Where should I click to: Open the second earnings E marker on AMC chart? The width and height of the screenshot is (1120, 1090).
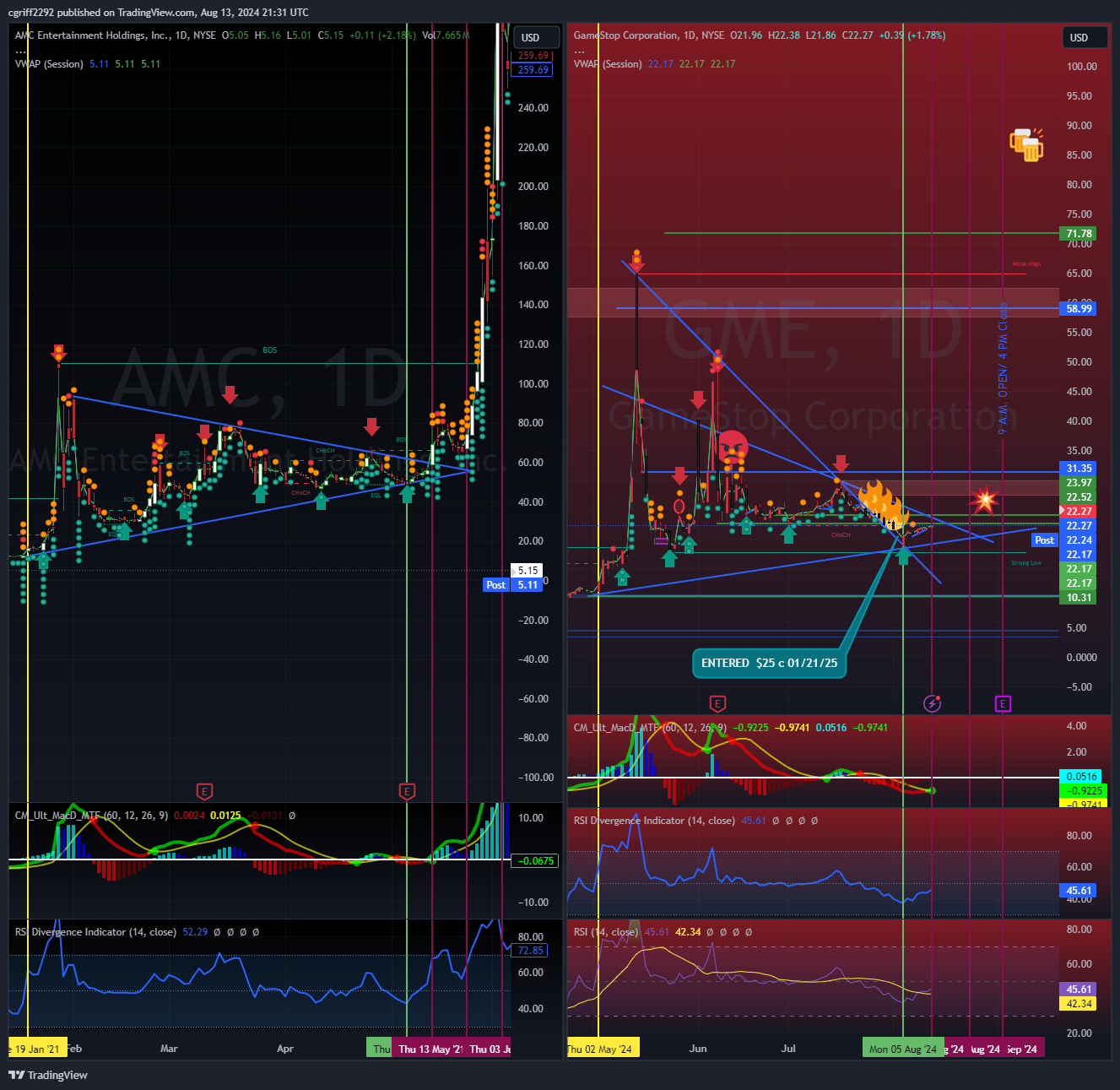(408, 791)
